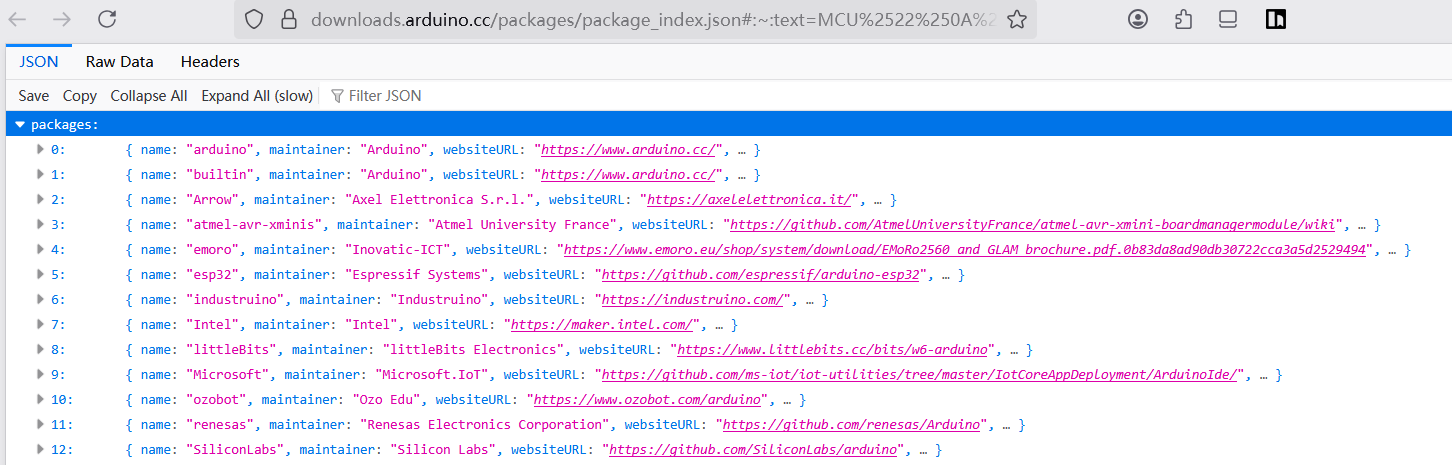Switch to the Headers tab

(x=210, y=61)
